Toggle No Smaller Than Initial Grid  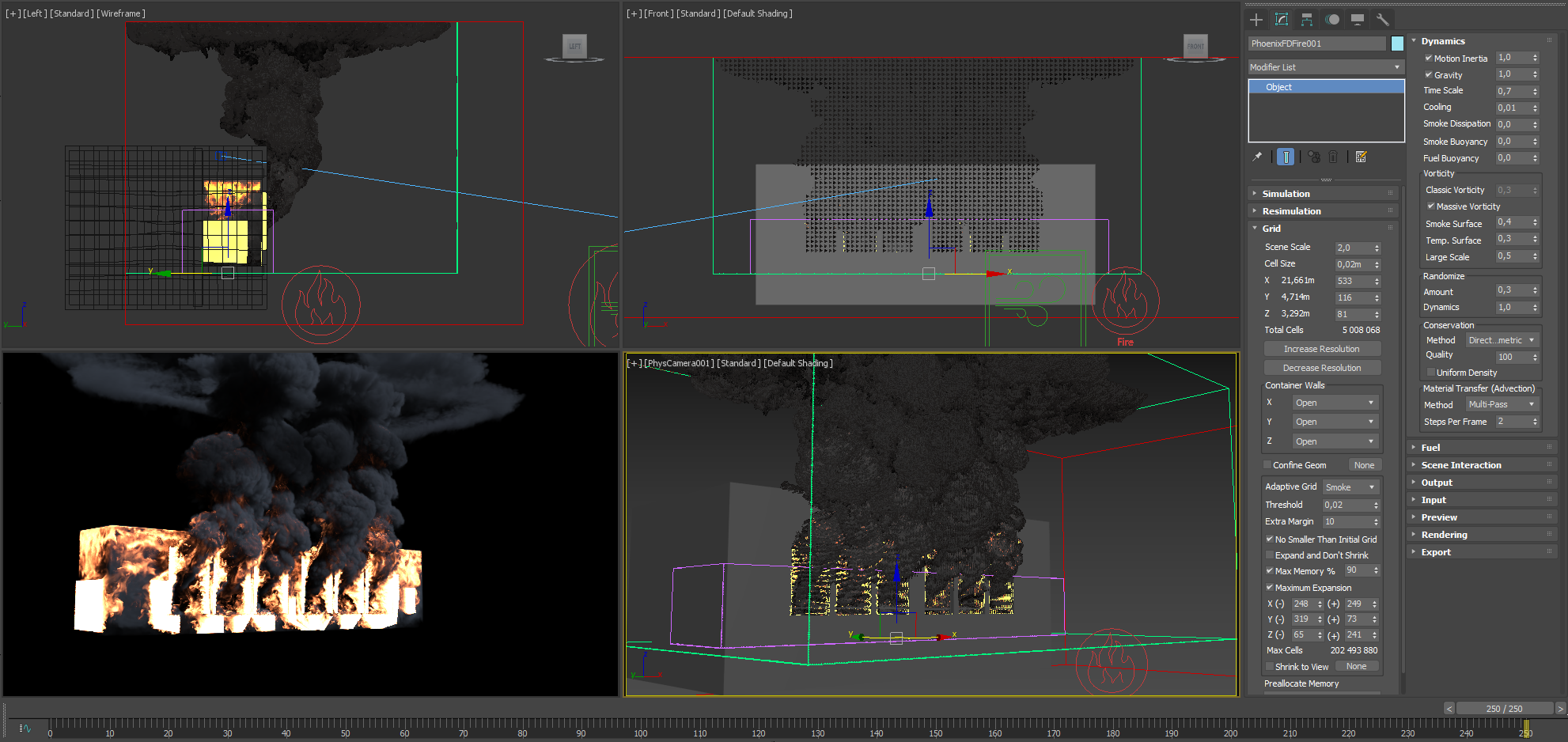(x=1270, y=539)
